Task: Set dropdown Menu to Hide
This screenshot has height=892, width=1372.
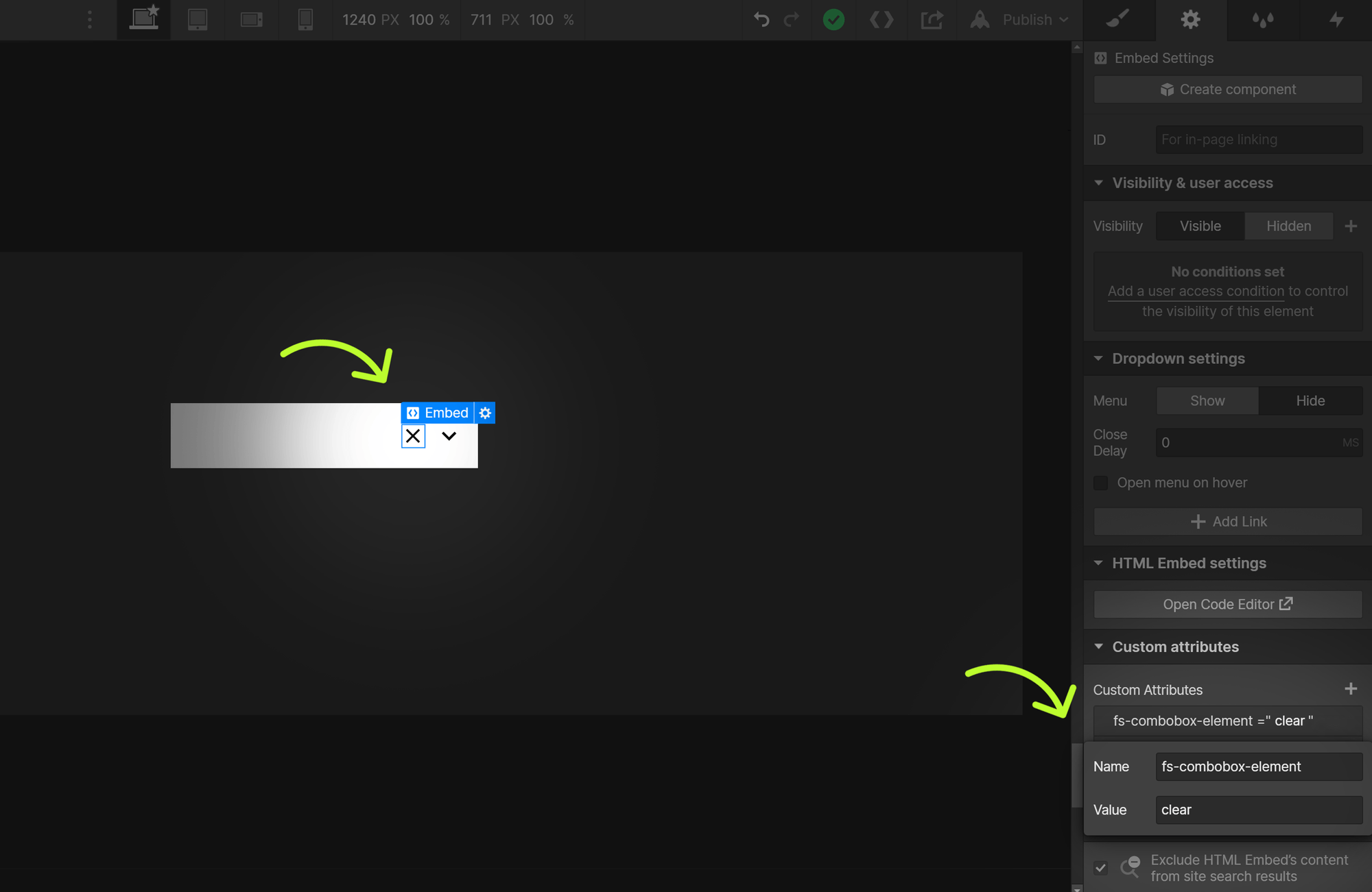Action: [x=1310, y=400]
